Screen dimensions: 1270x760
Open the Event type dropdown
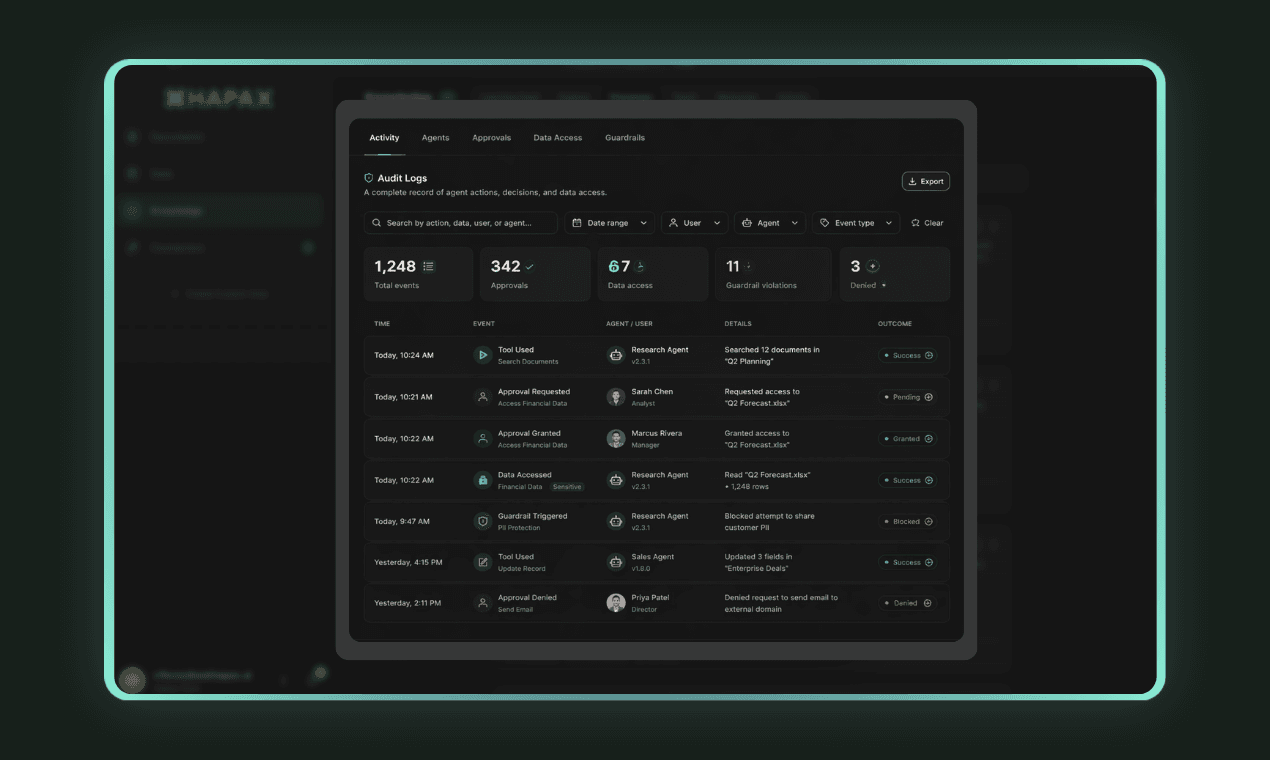click(856, 222)
